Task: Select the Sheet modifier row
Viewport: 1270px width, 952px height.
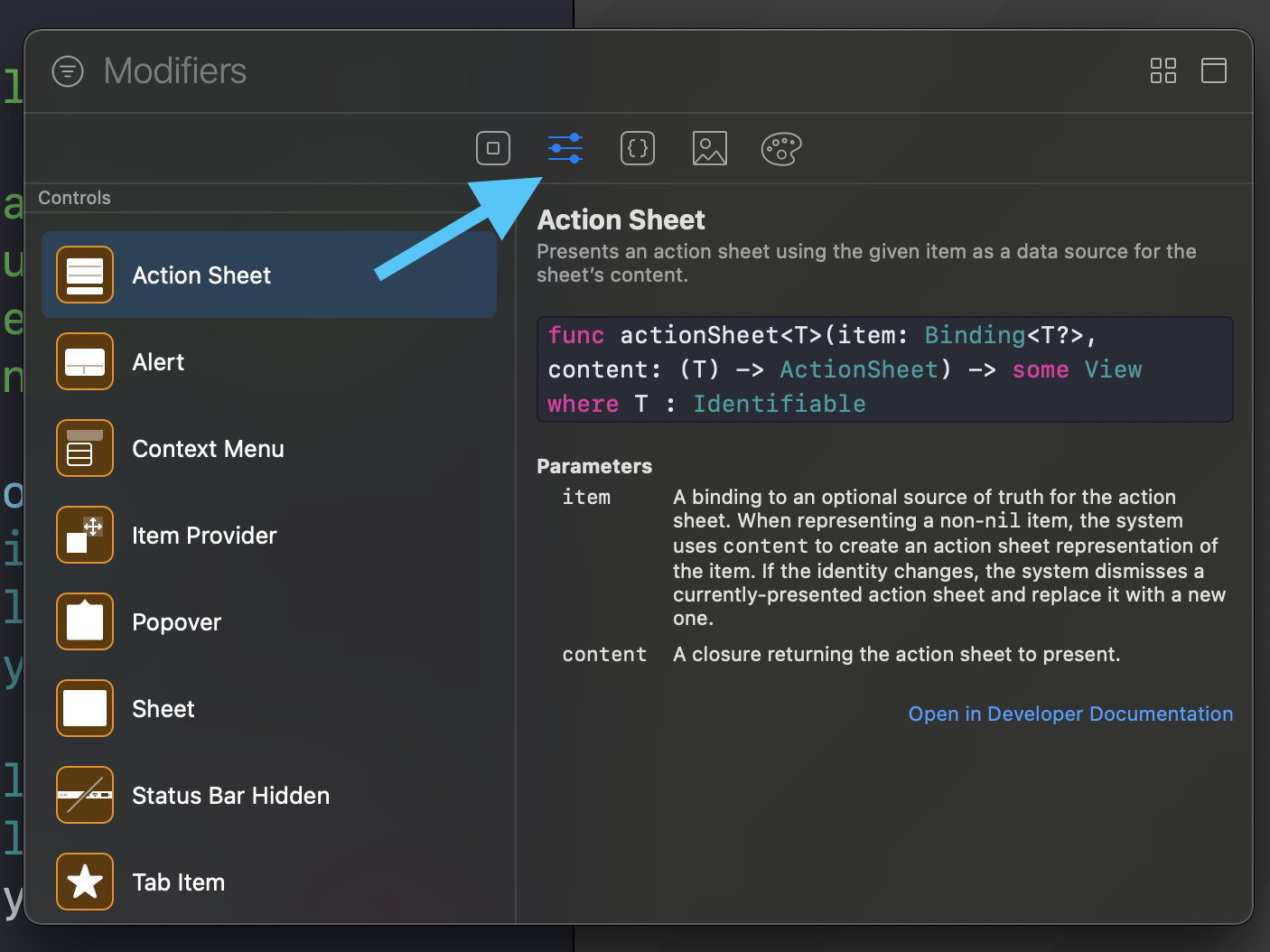Action: (269, 708)
